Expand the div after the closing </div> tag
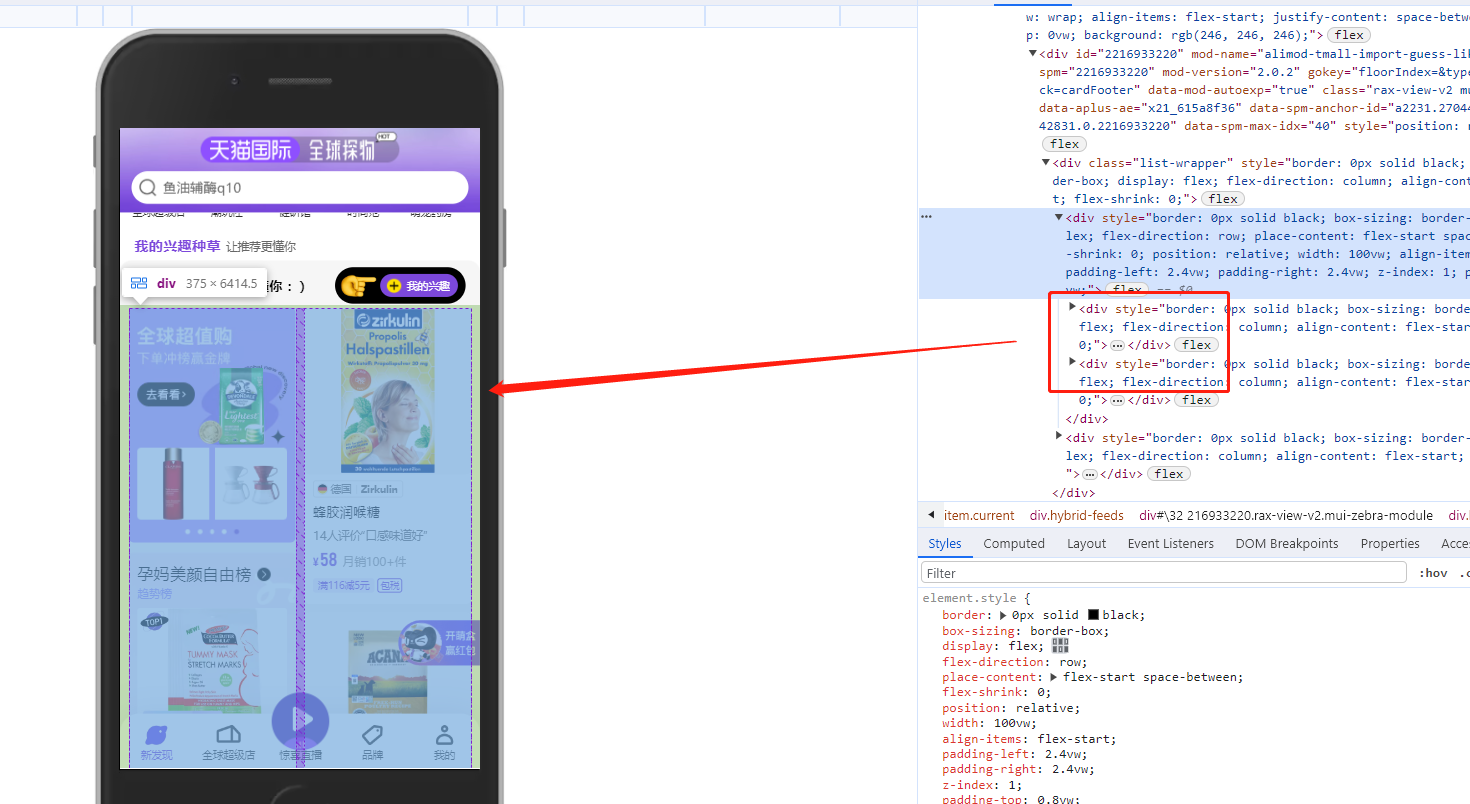This screenshot has height=804, width=1470. (x=1060, y=436)
